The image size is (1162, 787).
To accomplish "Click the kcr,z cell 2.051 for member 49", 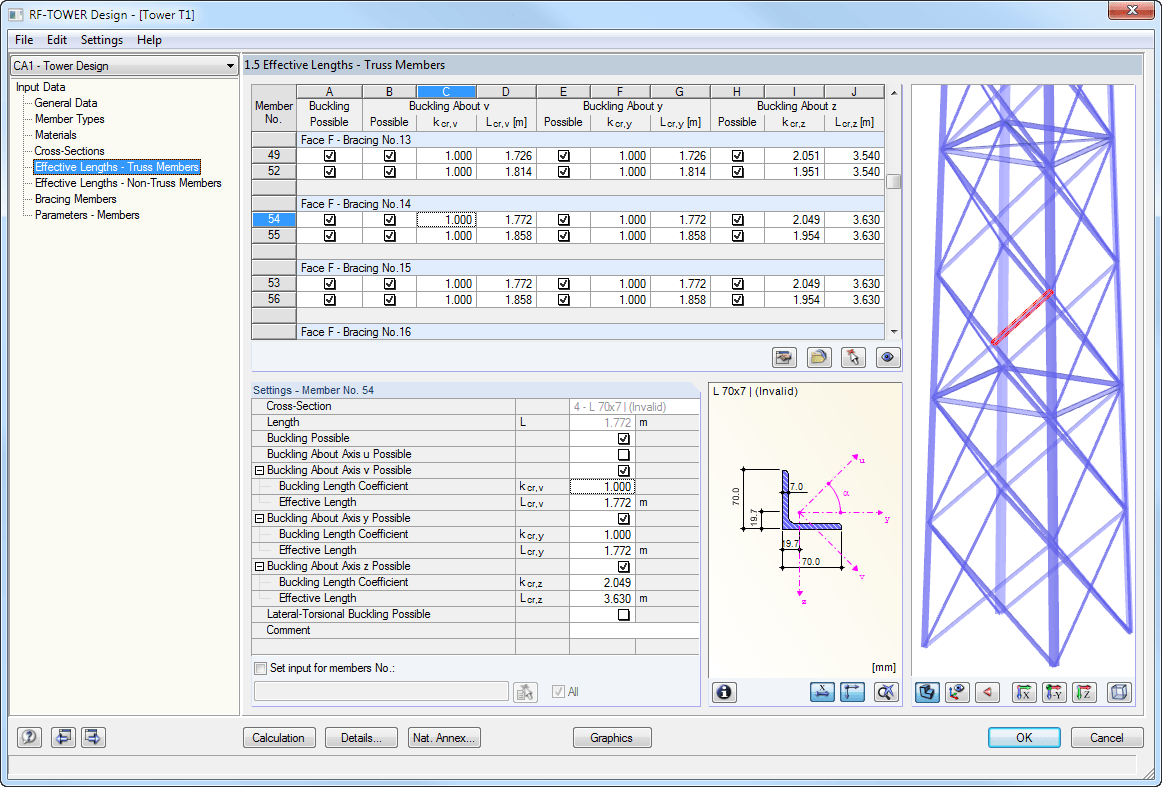I will 794,156.
